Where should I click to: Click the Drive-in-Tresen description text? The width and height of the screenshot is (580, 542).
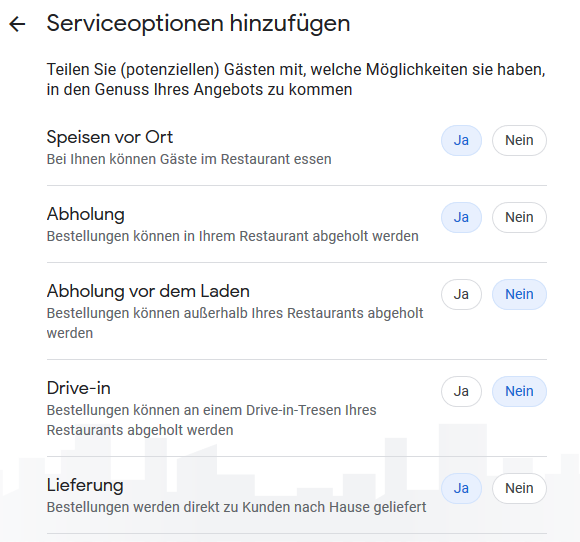coord(212,420)
